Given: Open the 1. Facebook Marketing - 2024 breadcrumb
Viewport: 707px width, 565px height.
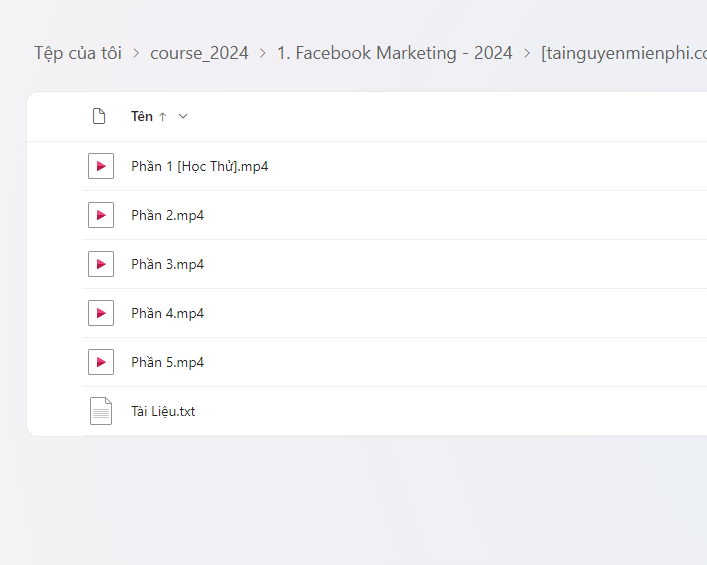Looking at the screenshot, I should pos(394,53).
